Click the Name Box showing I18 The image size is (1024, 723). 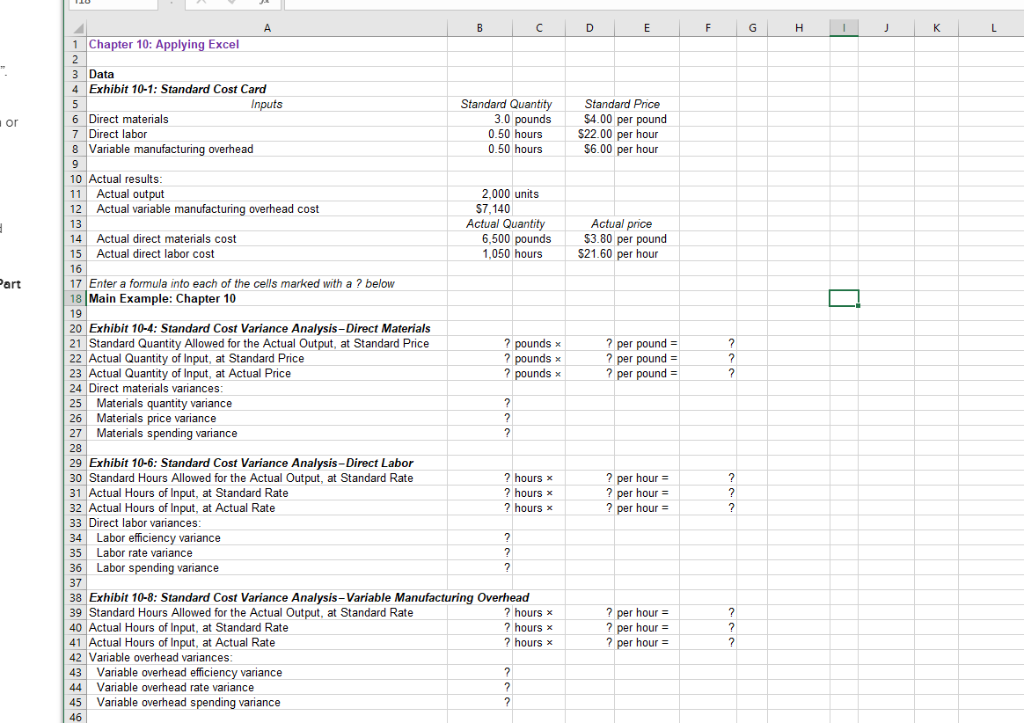pos(110,4)
